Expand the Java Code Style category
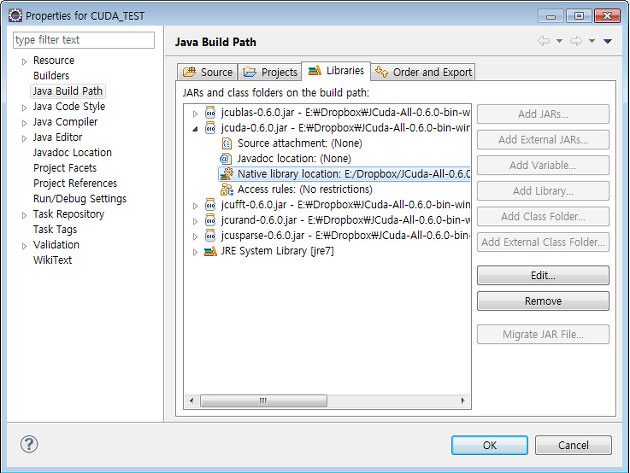Screen dimensions: 630x473 pos(24,108)
